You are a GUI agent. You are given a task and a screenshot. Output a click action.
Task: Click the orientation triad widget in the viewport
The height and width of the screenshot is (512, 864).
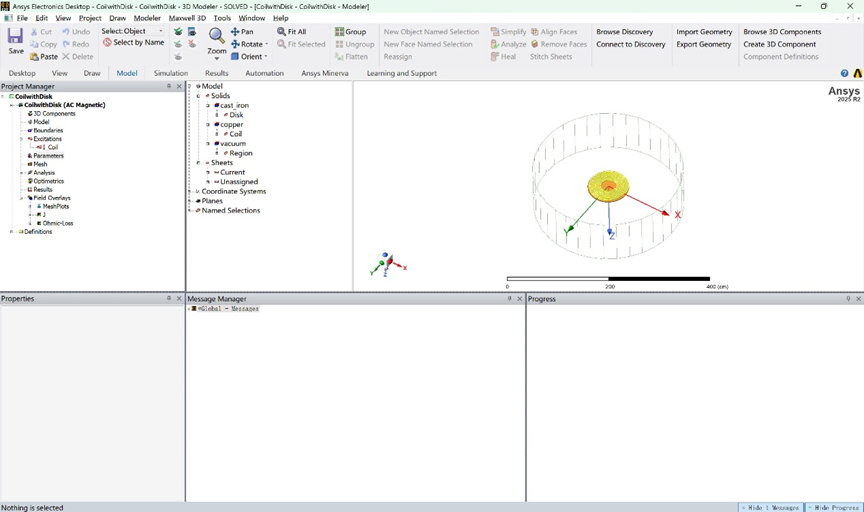[387, 264]
